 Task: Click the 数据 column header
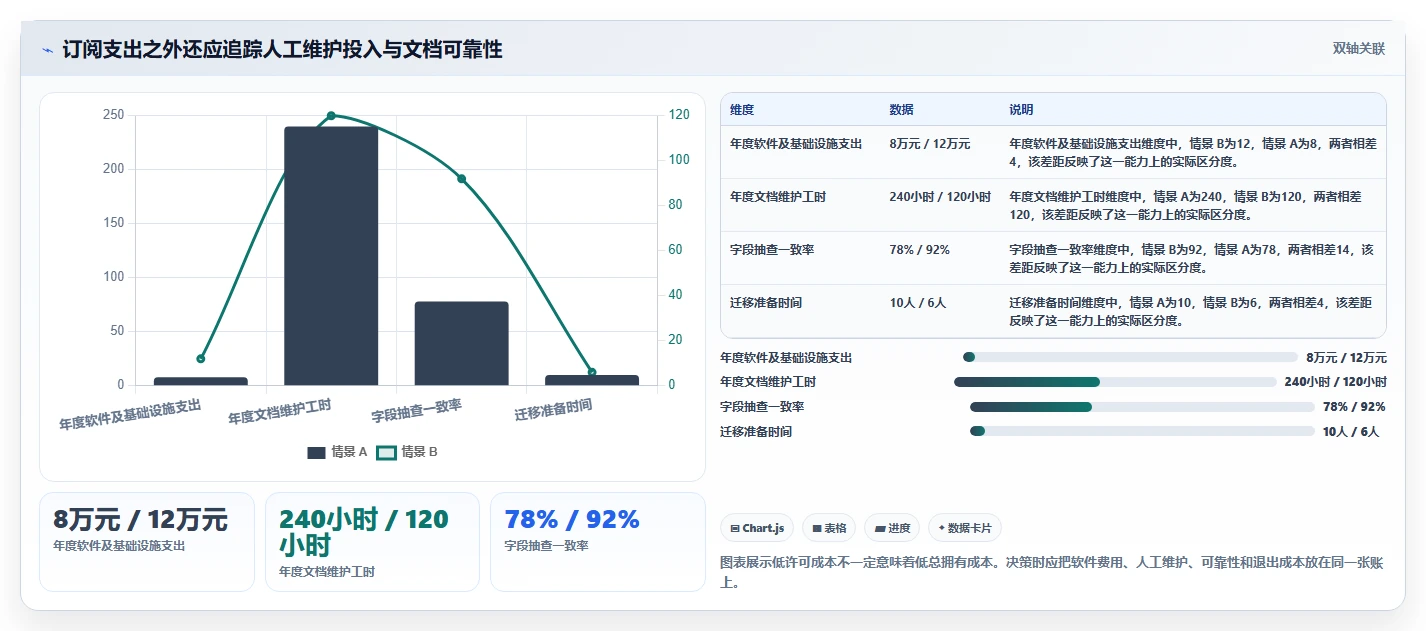(901, 110)
